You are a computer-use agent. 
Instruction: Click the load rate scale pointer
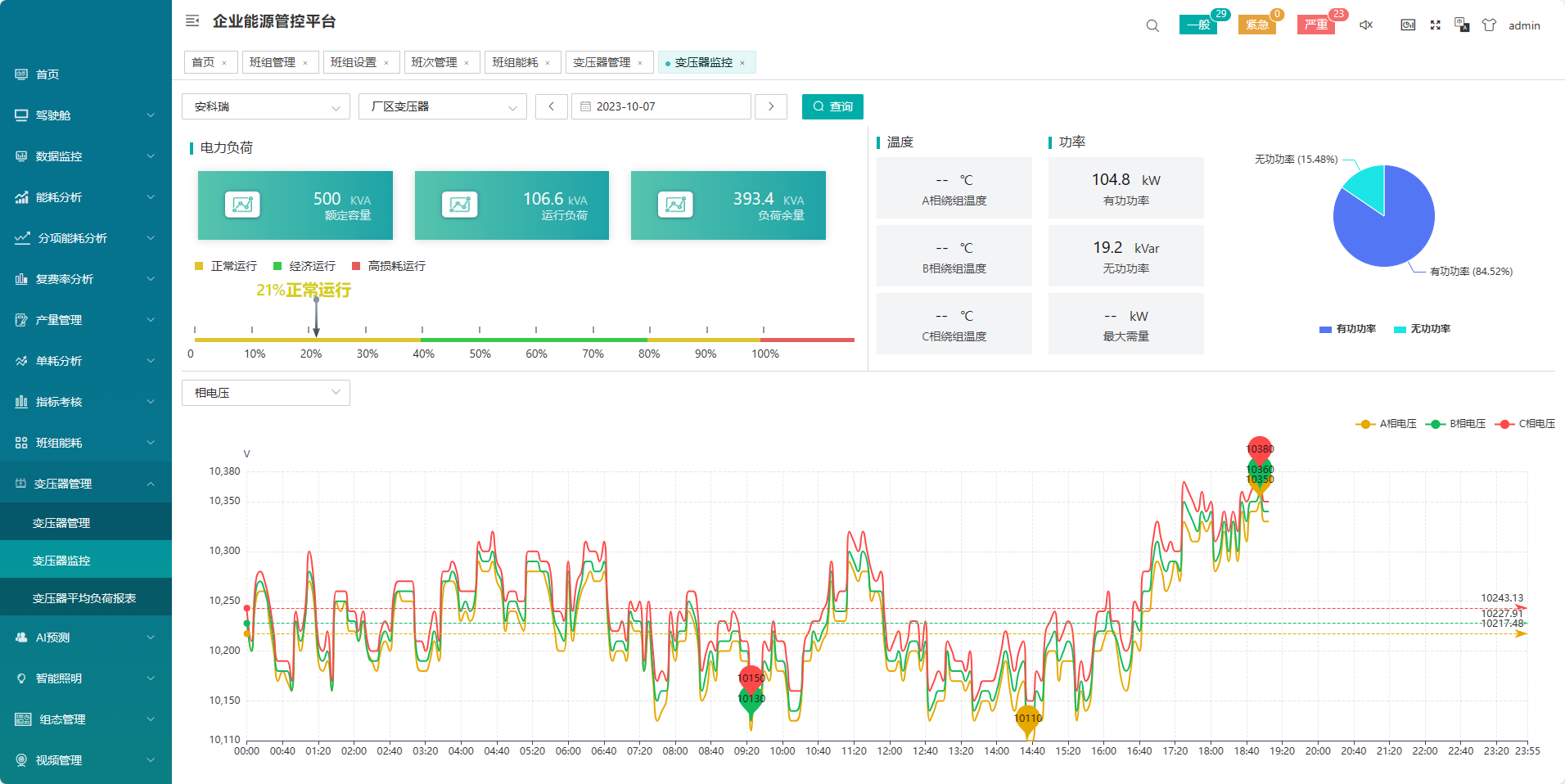(x=316, y=319)
